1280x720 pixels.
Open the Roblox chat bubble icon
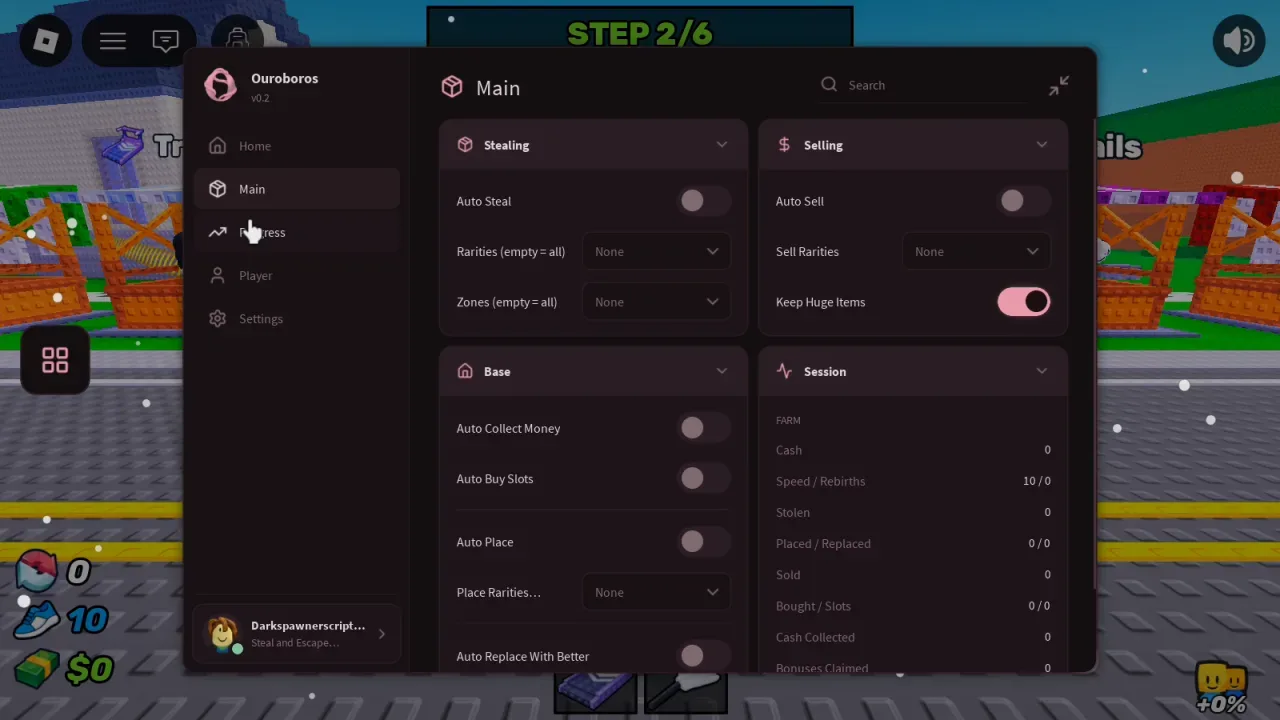(x=166, y=41)
